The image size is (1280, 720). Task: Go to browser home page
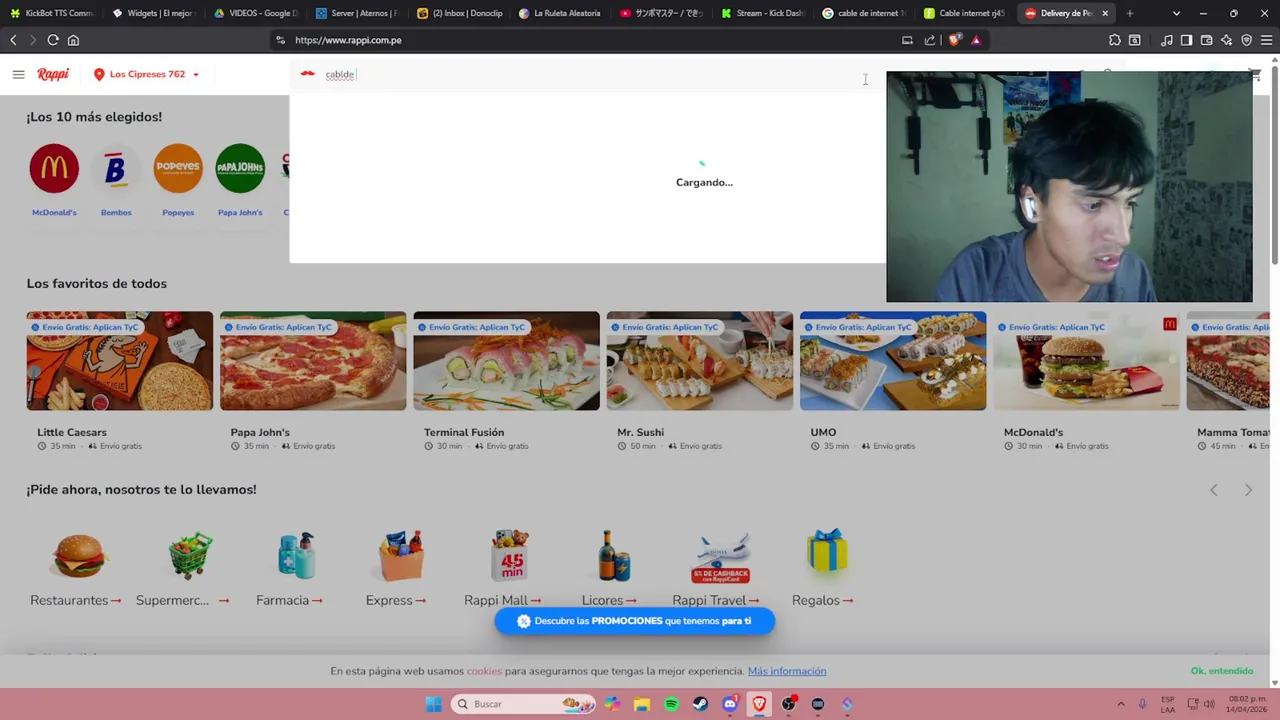point(73,40)
